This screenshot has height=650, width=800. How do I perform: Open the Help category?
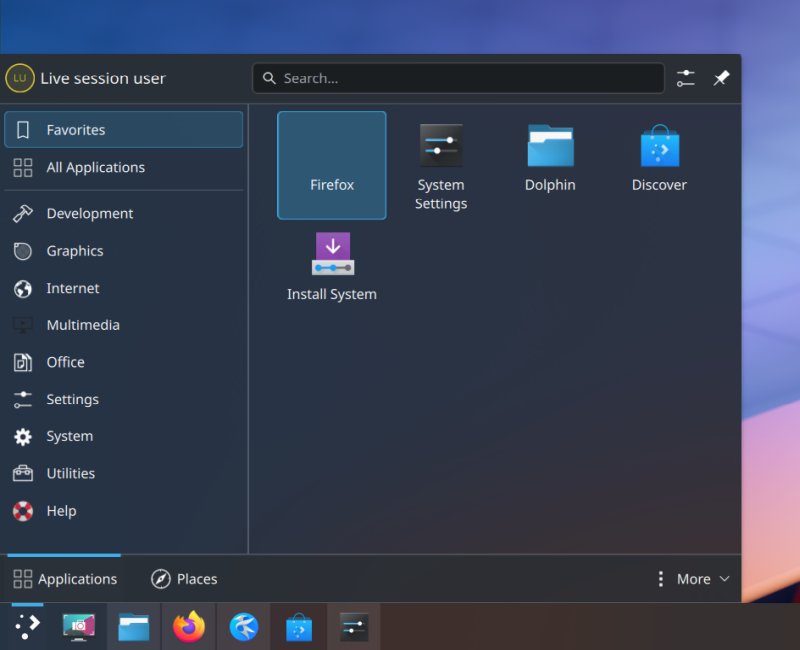pos(61,511)
